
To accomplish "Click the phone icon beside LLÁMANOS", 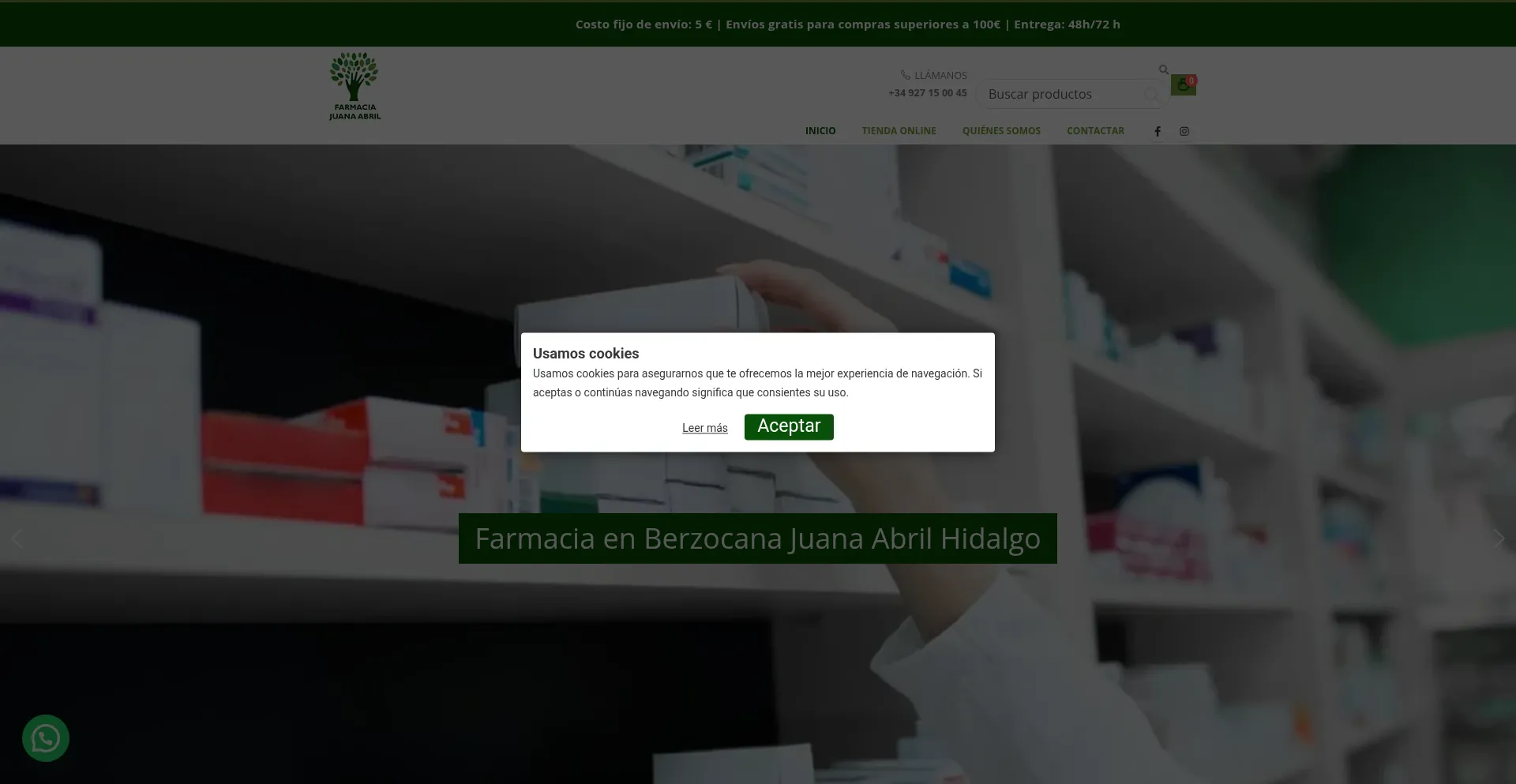I will pos(905,75).
